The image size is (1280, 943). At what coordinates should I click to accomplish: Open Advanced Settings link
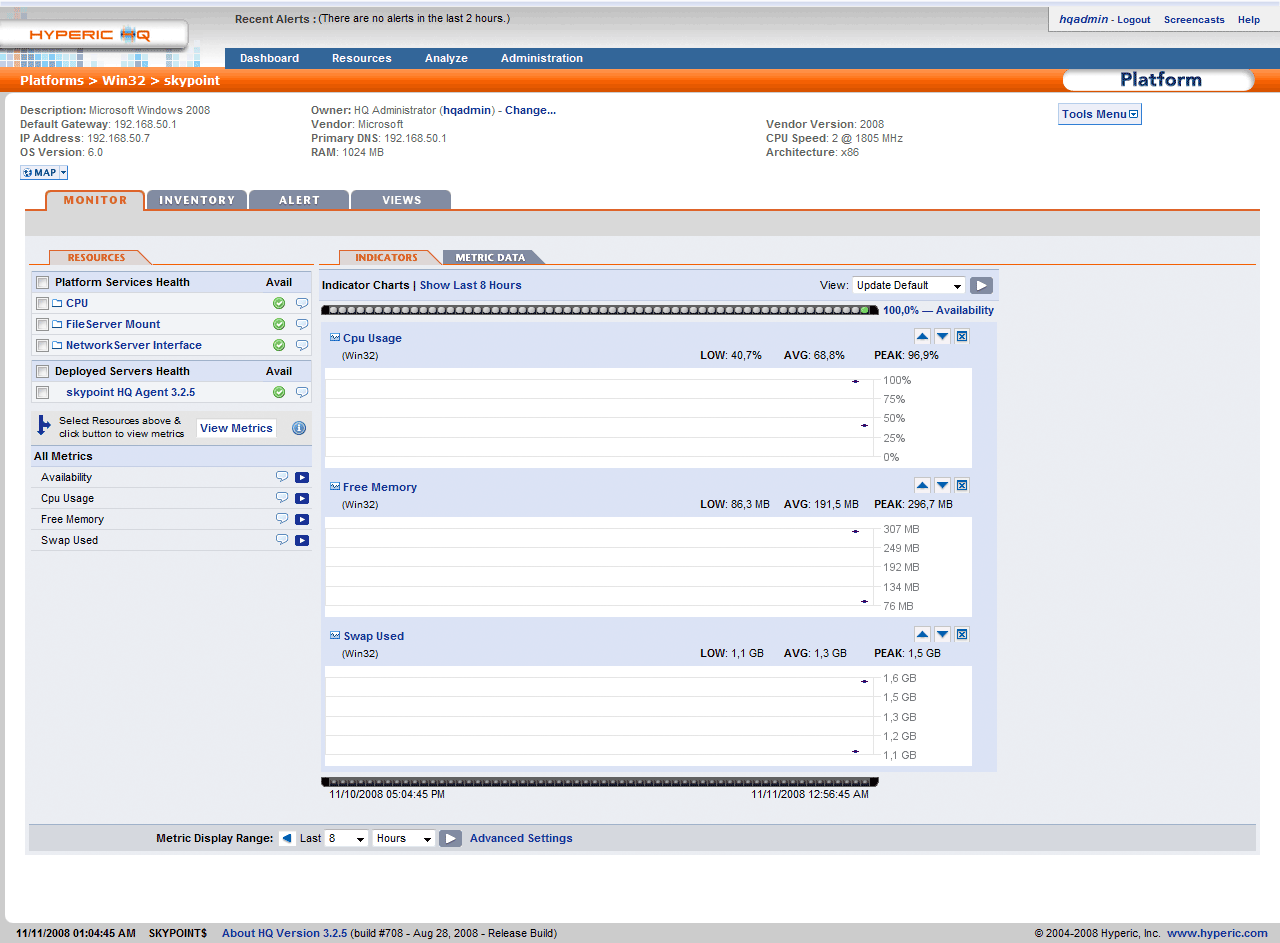(x=521, y=838)
